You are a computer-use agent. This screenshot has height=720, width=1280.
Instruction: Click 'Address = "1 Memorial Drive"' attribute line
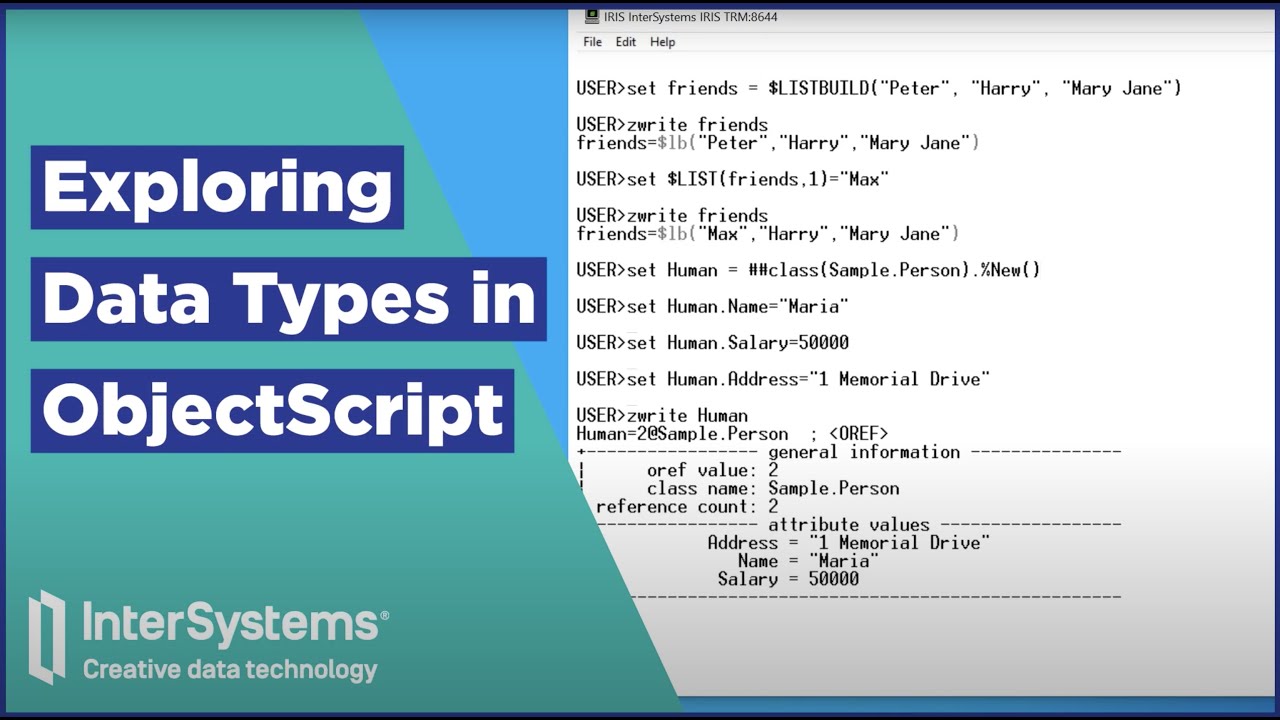[x=848, y=543]
